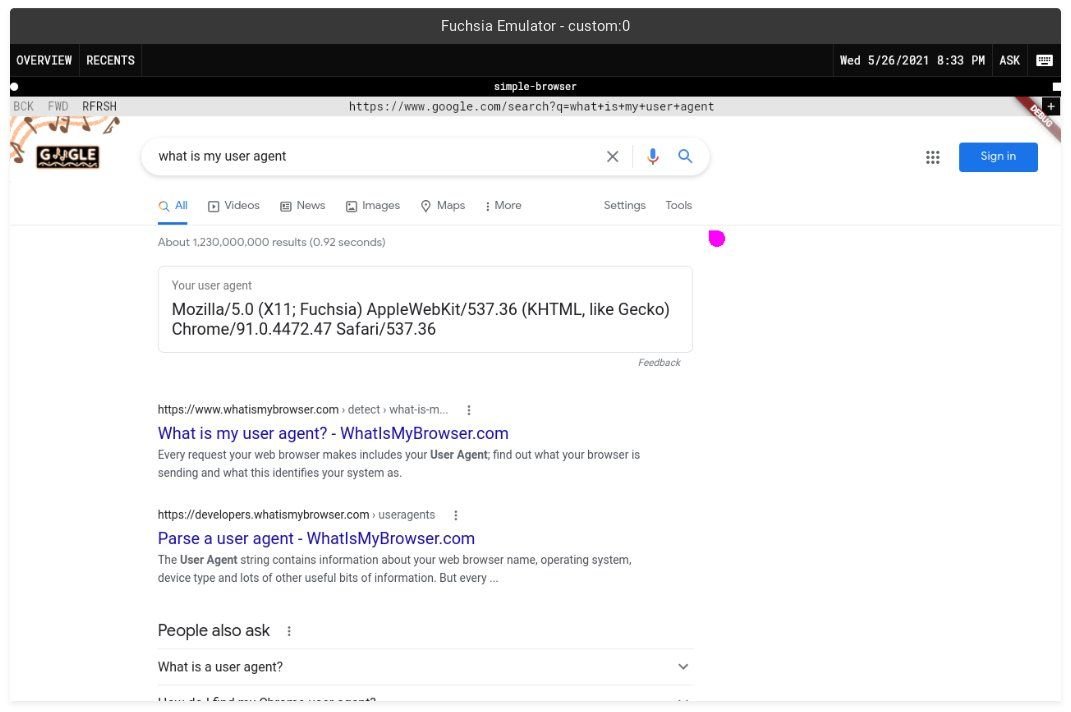Click the blue magnifier search icon

(685, 156)
